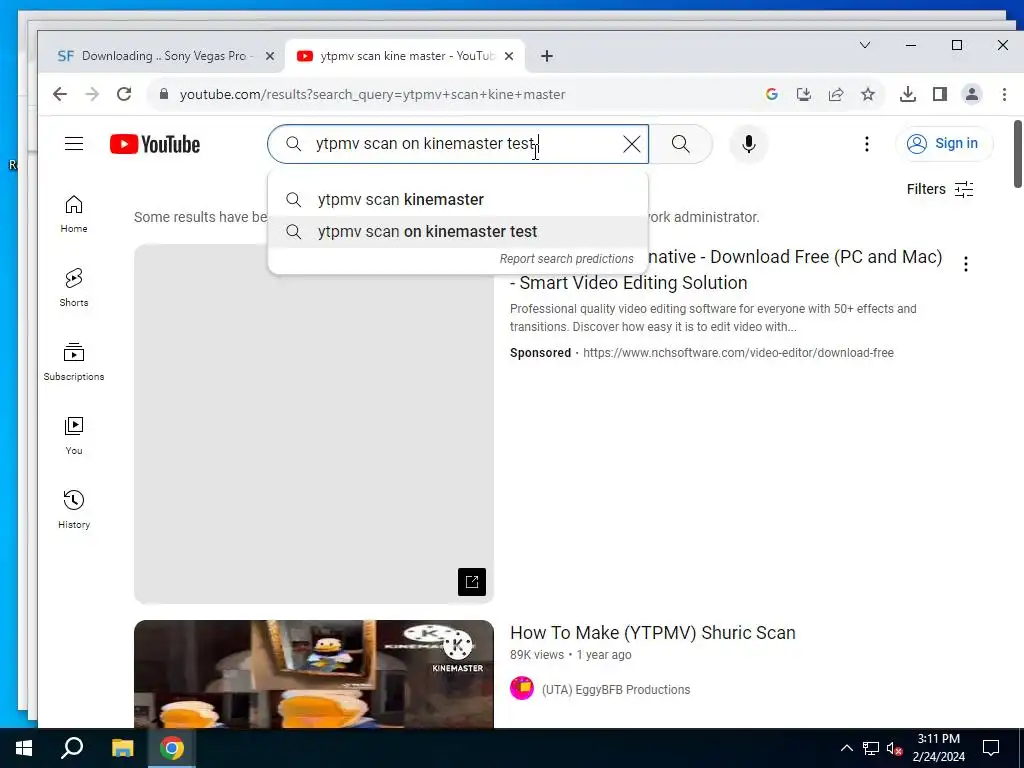1024x768 pixels.
Task: Toggle the Chrome side panel
Action: tap(940, 94)
